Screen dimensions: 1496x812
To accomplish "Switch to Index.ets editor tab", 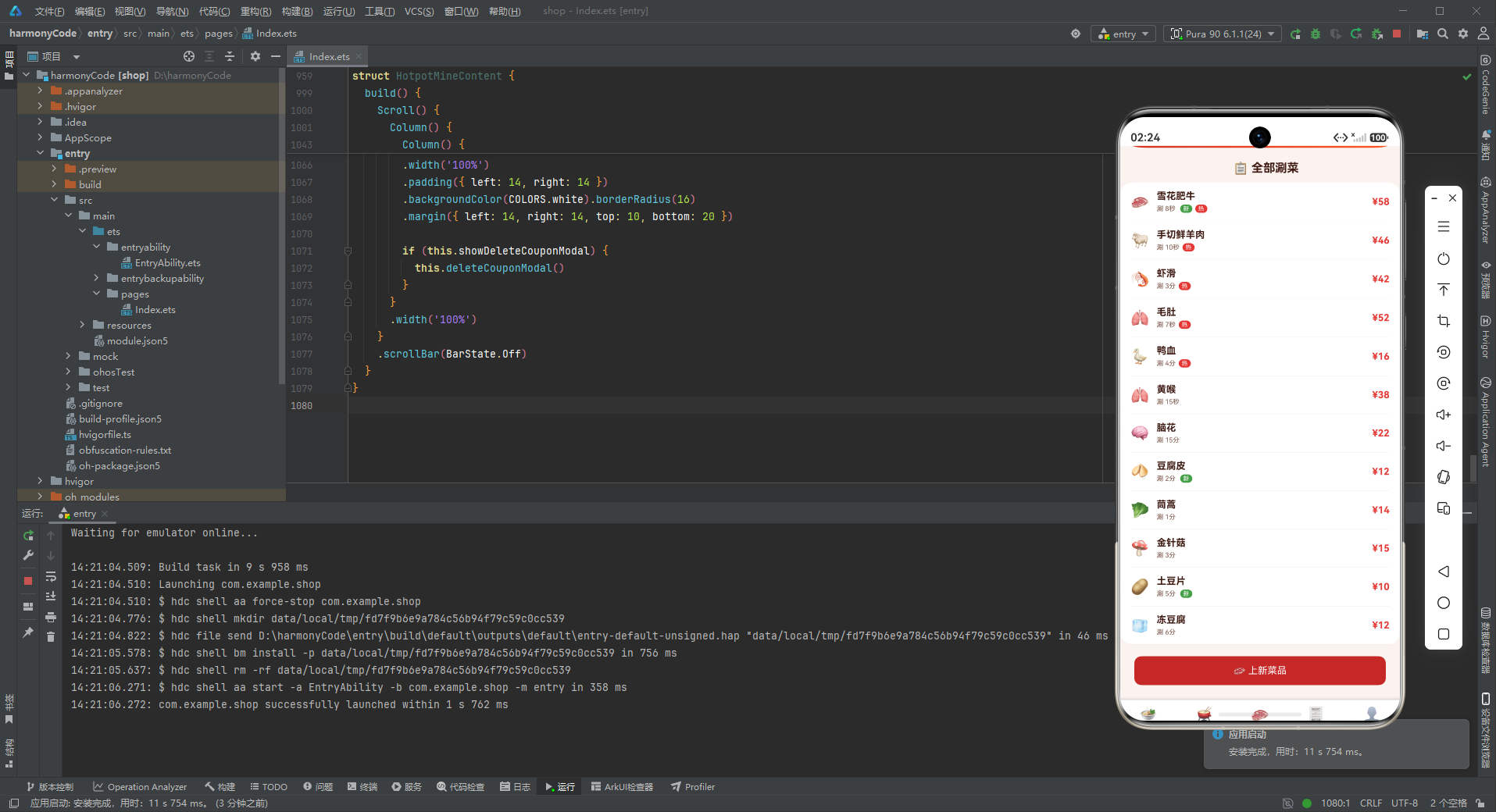I will (x=329, y=56).
